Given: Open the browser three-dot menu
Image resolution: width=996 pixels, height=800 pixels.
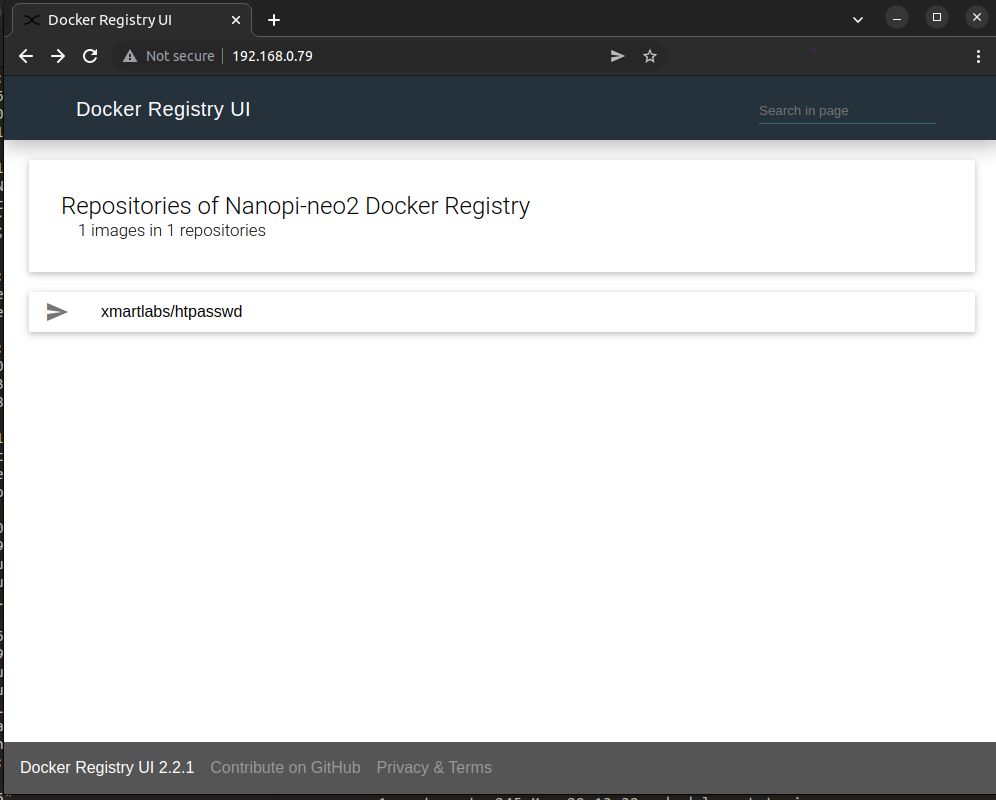Looking at the screenshot, I should [978, 56].
